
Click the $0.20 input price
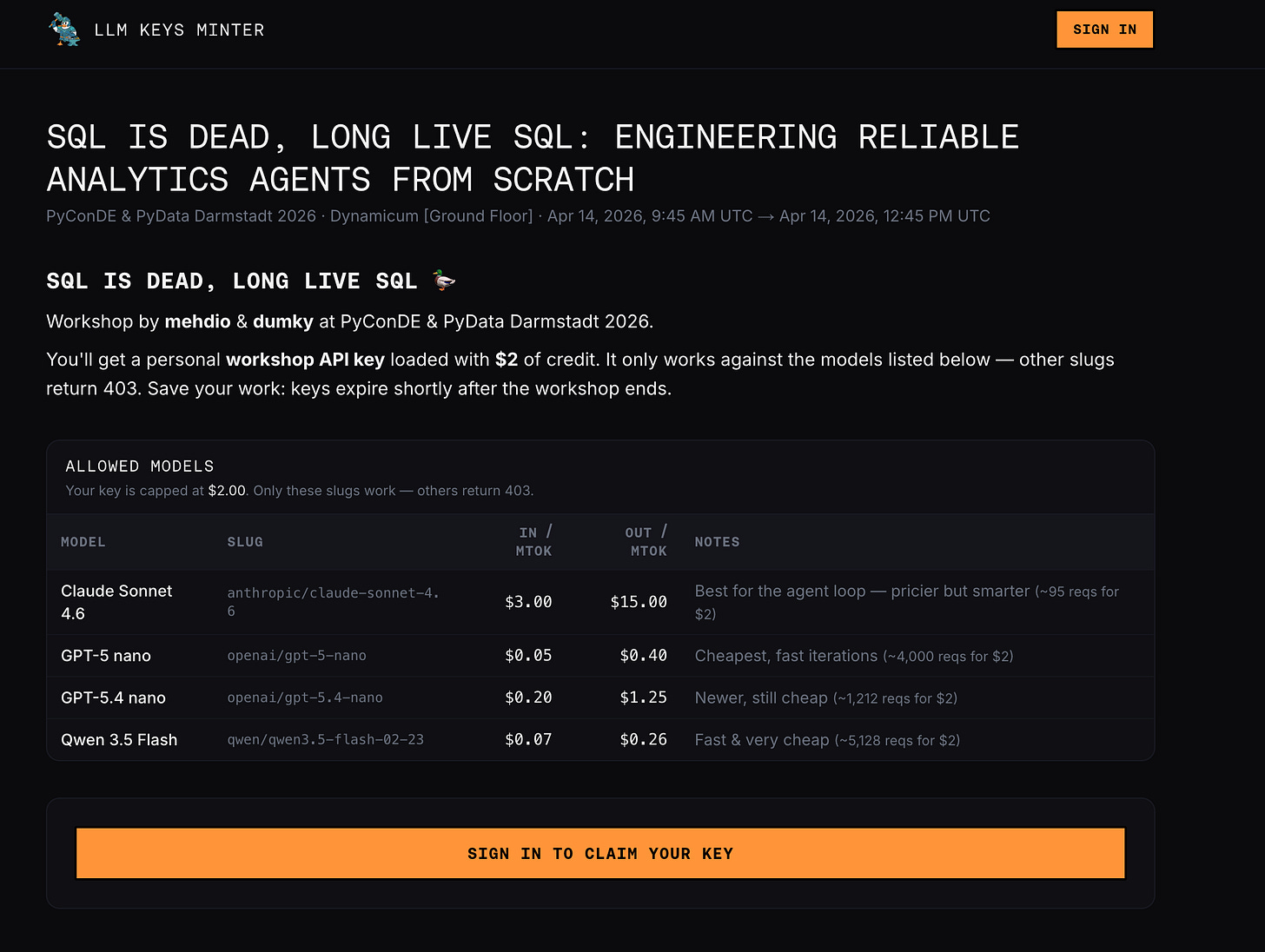(x=528, y=697)
